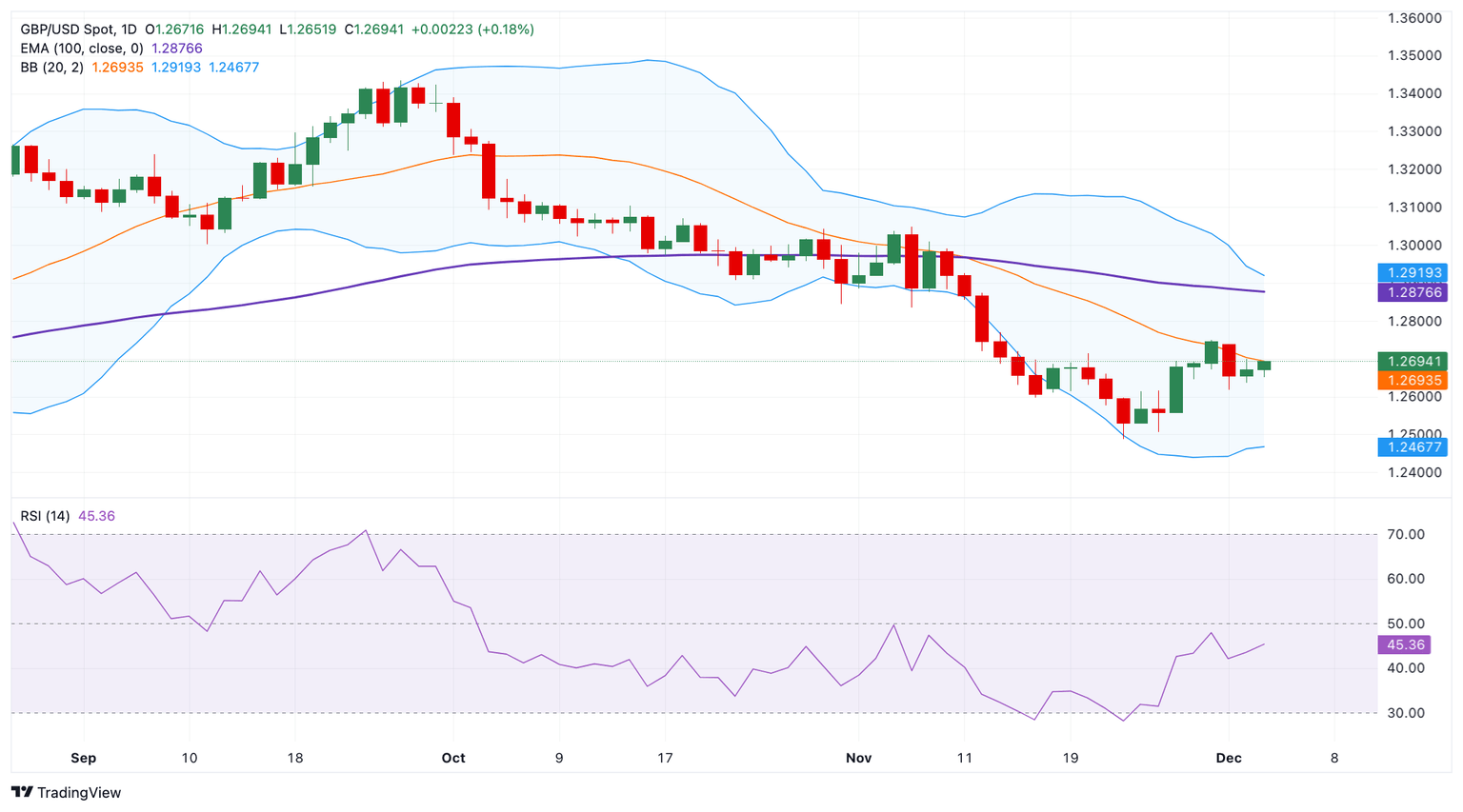Click the 70.00 level on RSI axis
This screenshot has height=812, width=1463.
(x=1406, y=534)
